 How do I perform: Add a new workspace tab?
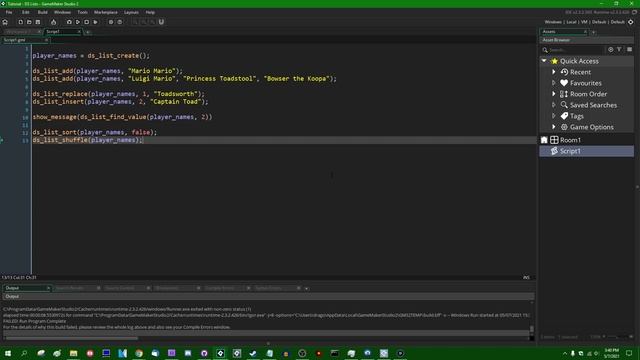pos(87,32)
